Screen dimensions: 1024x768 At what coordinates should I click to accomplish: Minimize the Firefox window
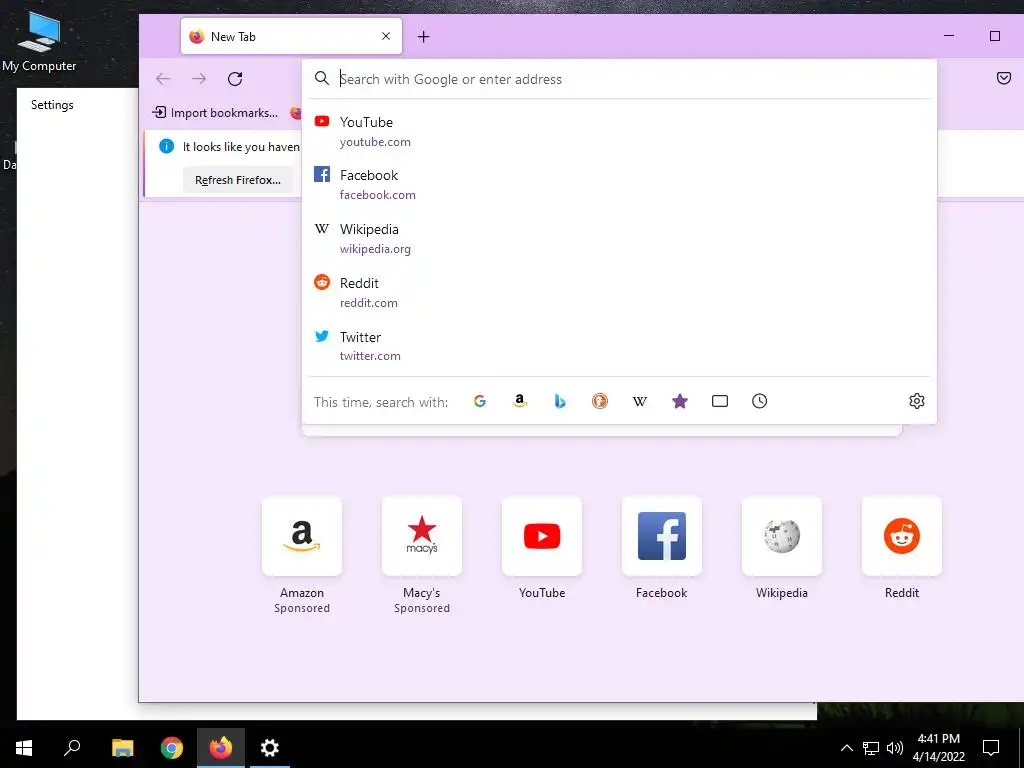coord(949,36)
